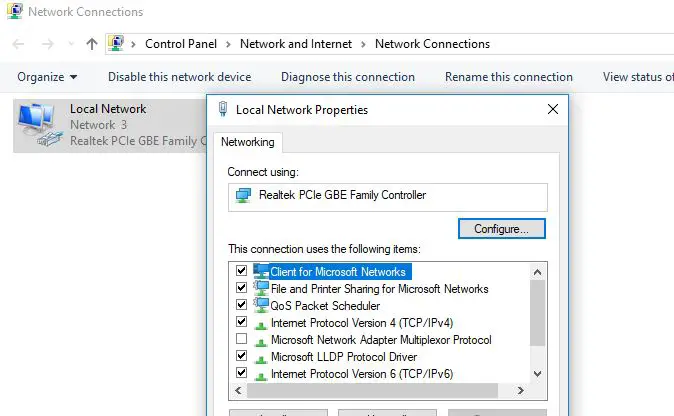Click Disable this network device

[x=179, y=77]
